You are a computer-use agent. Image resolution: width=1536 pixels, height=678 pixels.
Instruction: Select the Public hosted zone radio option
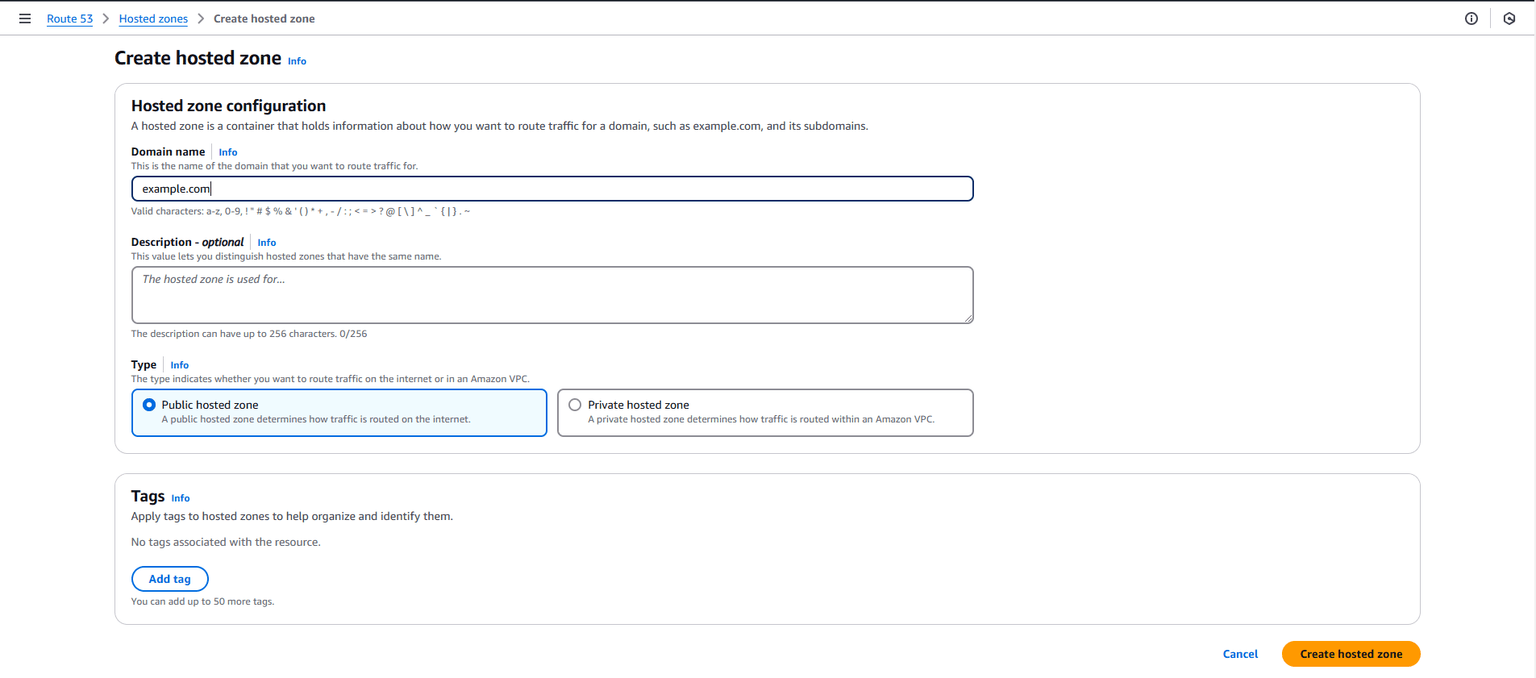tap(149, 405)
